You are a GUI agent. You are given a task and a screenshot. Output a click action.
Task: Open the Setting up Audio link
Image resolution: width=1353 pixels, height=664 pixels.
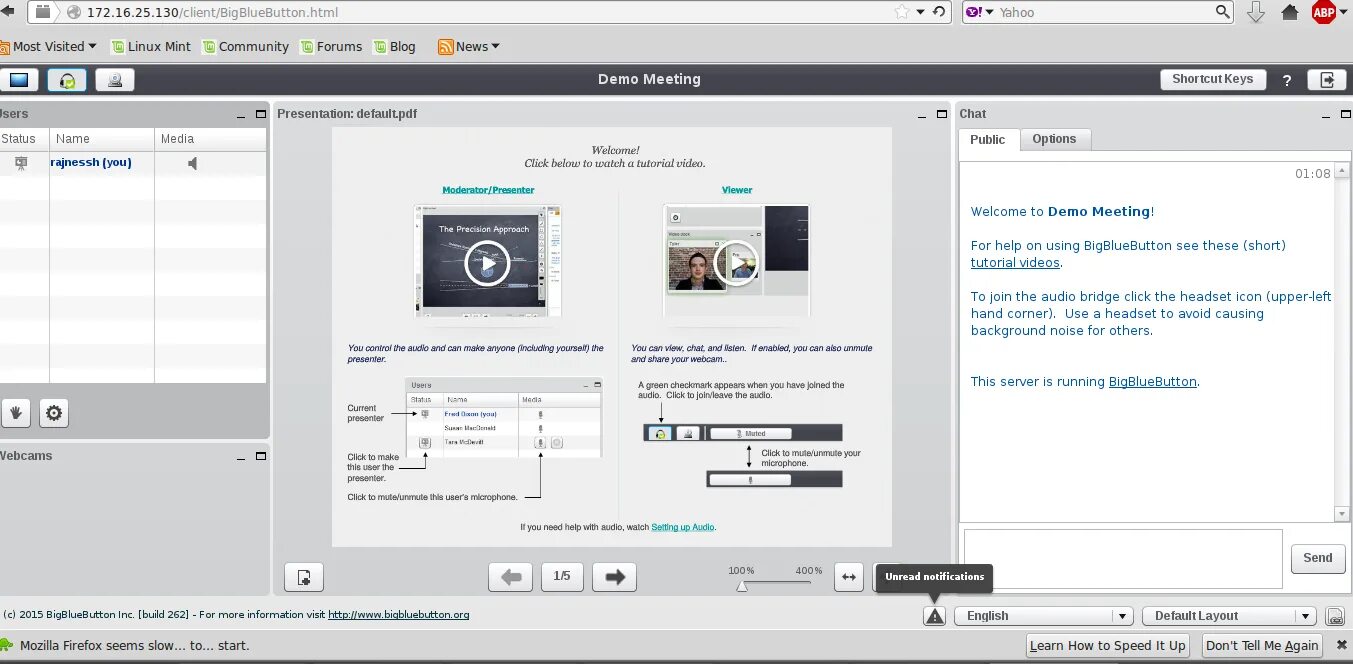click(683, 527)
